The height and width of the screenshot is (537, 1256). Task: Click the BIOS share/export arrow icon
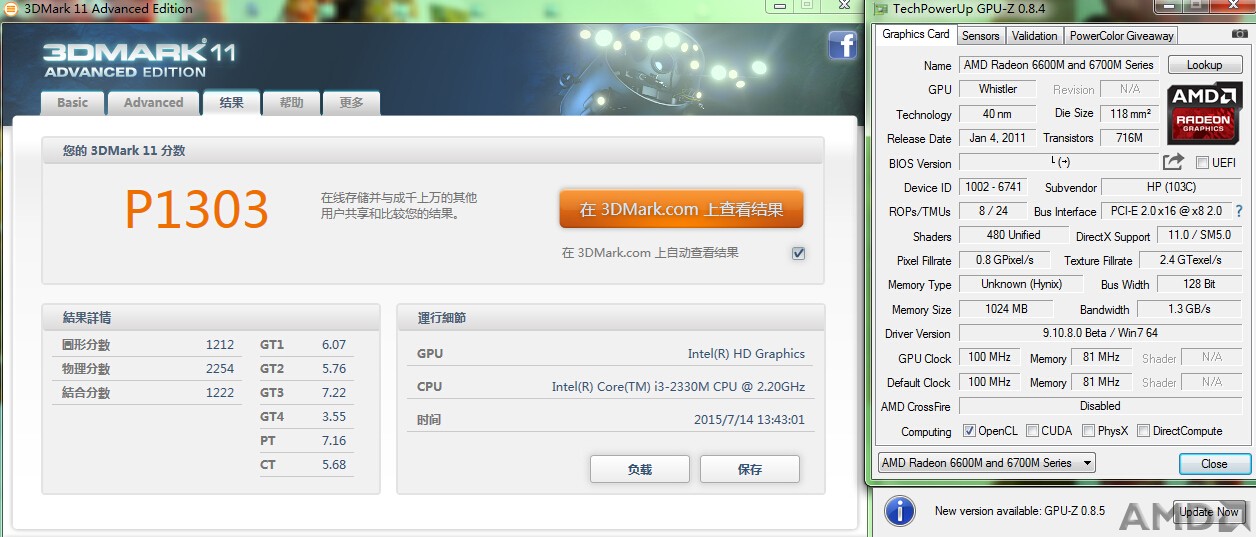[1173, 162]
